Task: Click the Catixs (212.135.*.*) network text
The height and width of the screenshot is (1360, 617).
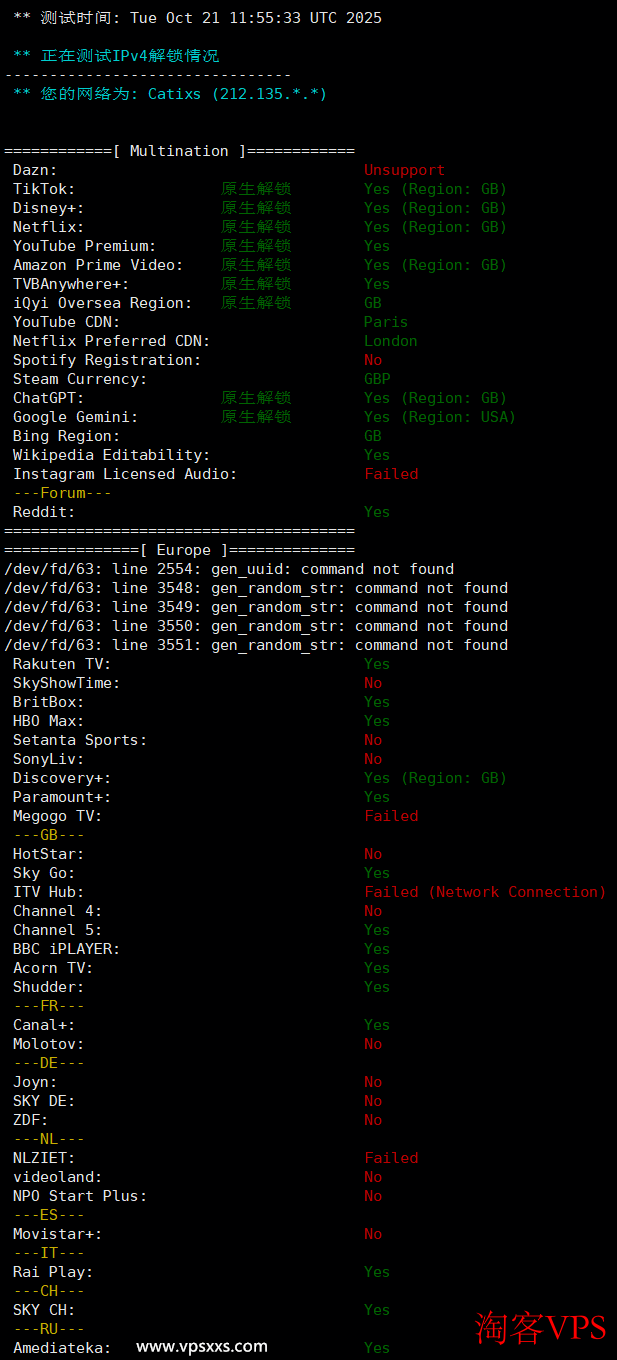Action: point(237,94)
